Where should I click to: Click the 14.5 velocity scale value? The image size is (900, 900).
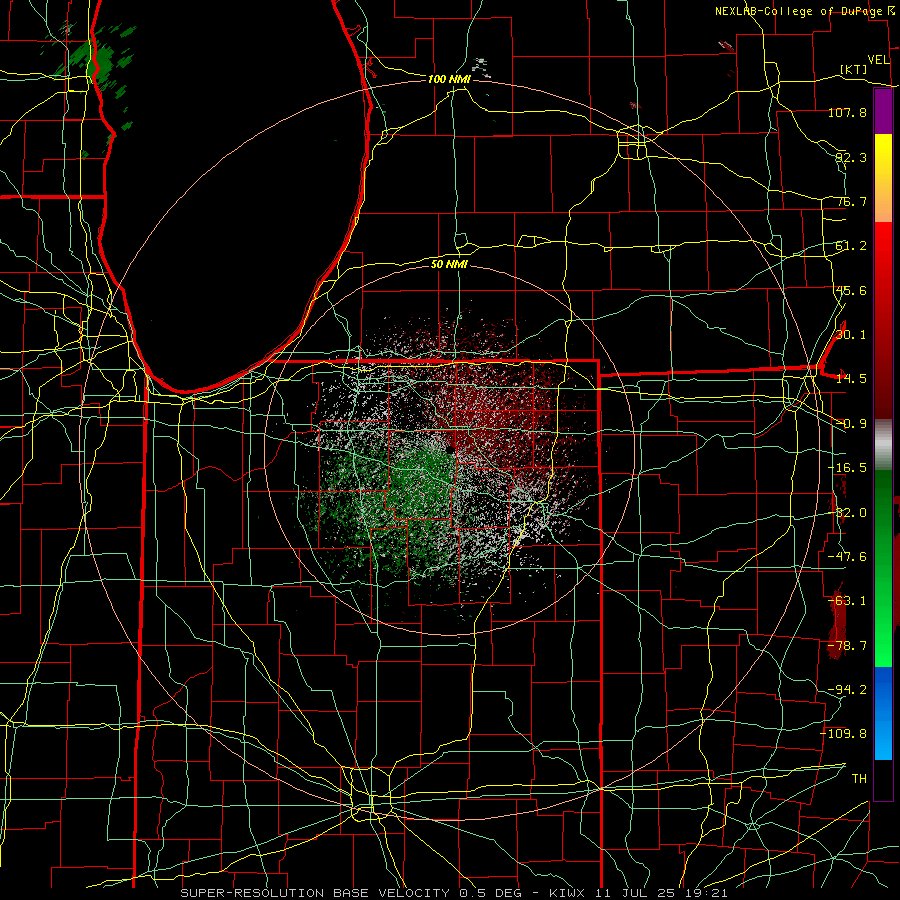click(851, 379)
